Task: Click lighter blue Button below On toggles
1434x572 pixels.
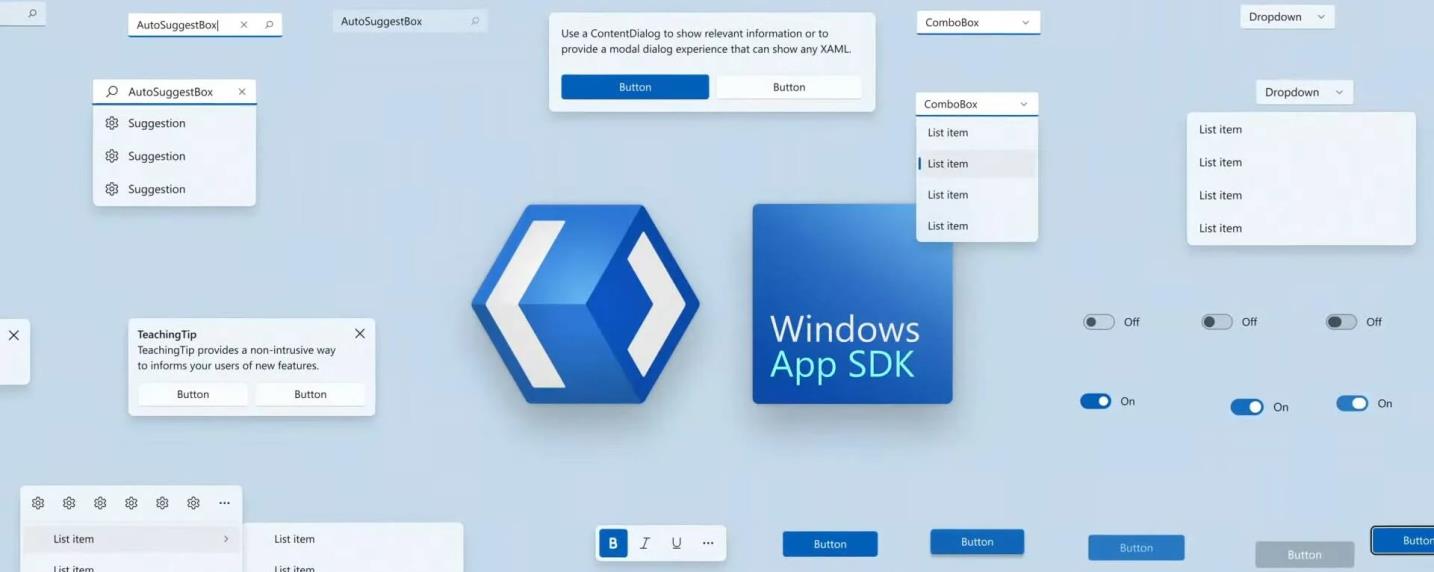Action: coord(1136,548)
